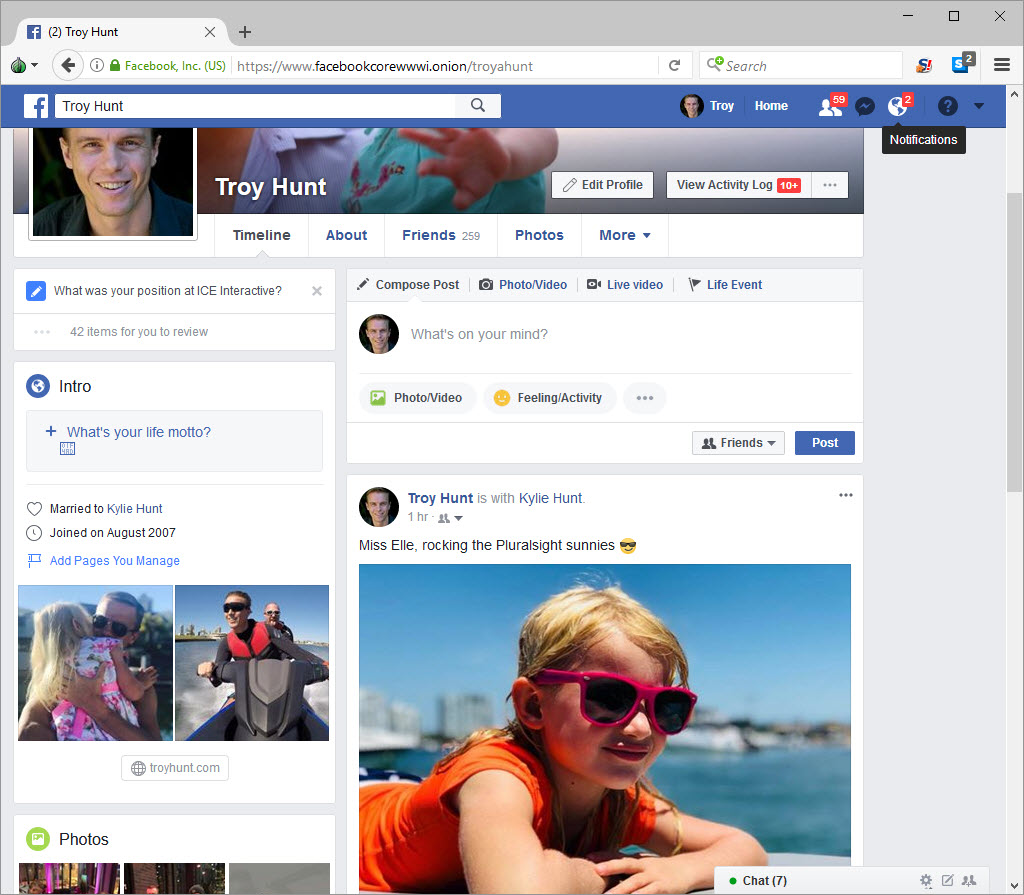Attach a Photo/Video to a new post
1024x895 pixels.
(522, 284)
